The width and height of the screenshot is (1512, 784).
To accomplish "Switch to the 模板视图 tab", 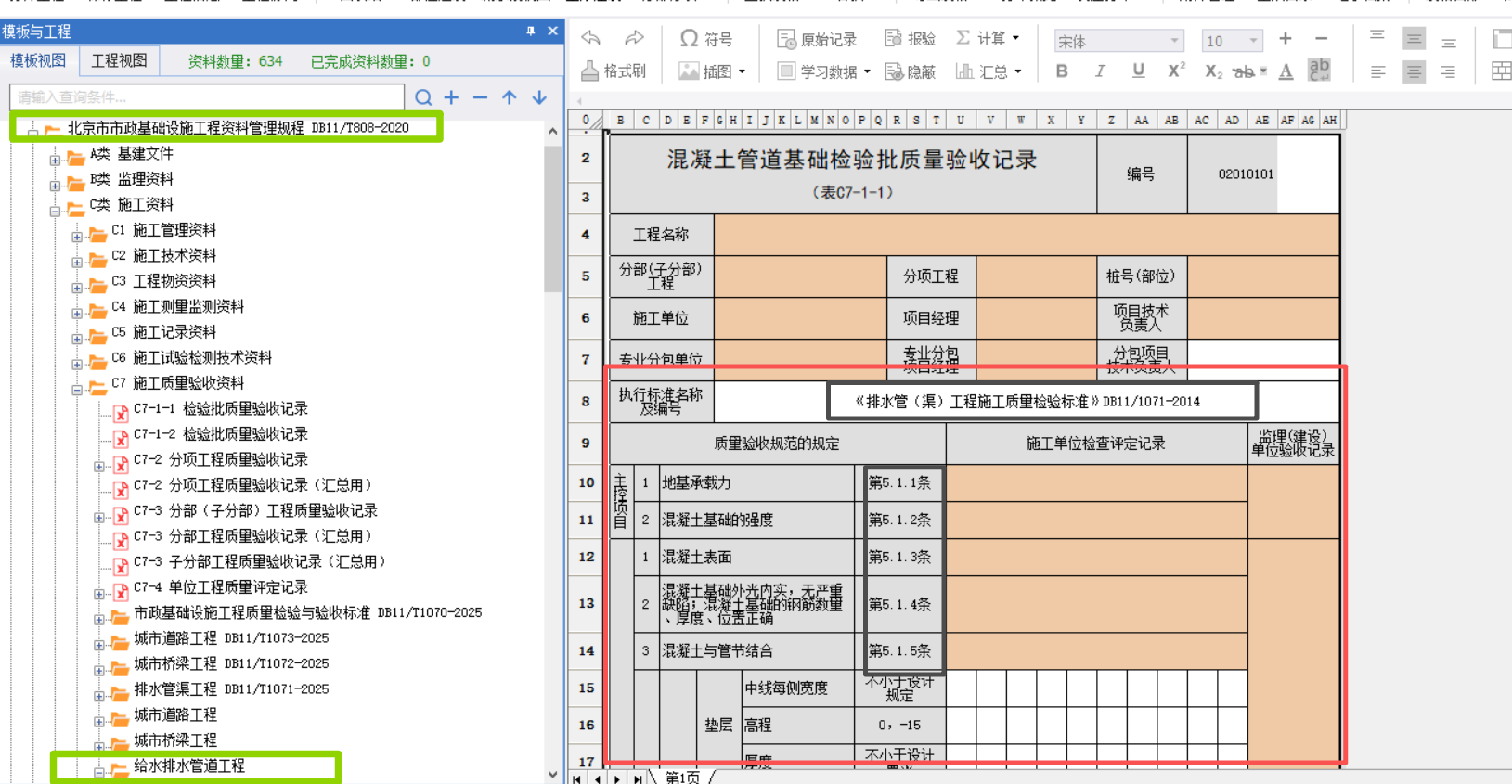I will click(38, 61).
